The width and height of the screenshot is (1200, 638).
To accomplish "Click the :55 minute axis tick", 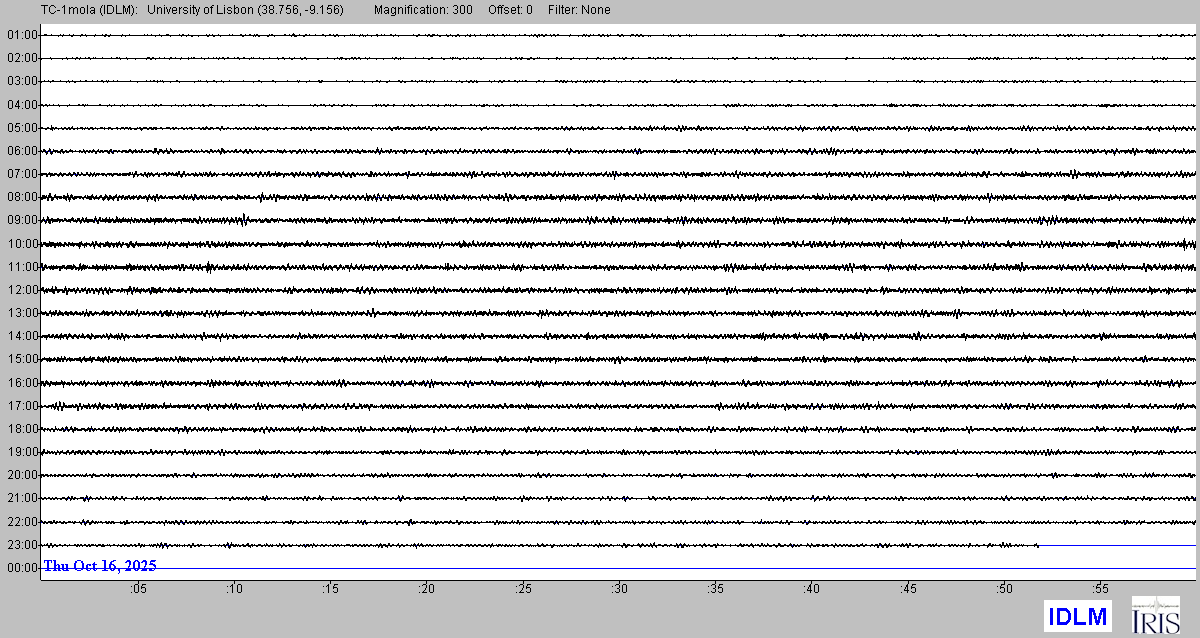I will point(1100,589).
